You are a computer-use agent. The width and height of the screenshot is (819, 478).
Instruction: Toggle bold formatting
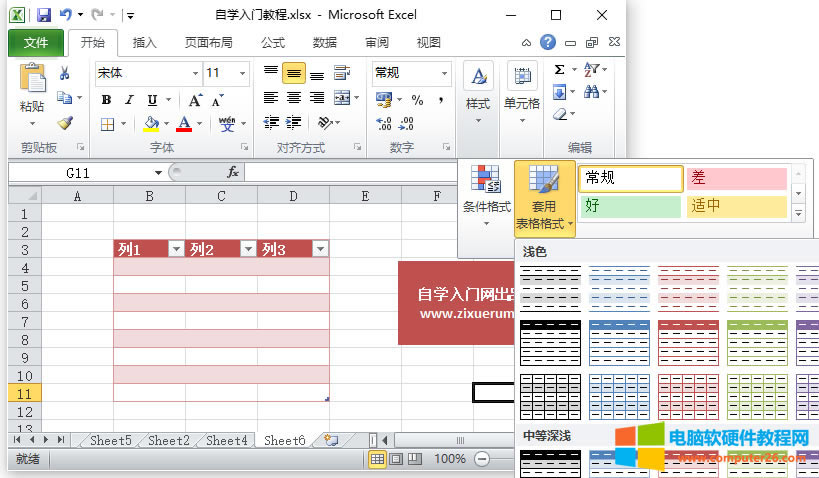pos(105,99)
